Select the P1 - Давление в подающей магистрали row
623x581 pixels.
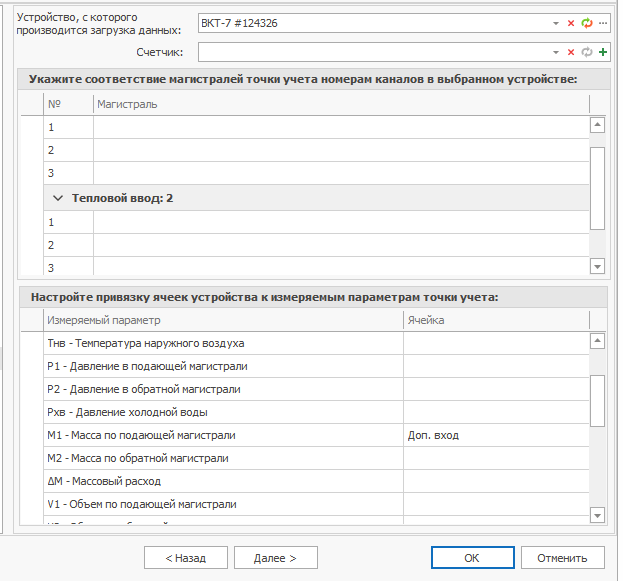(223, 366)
